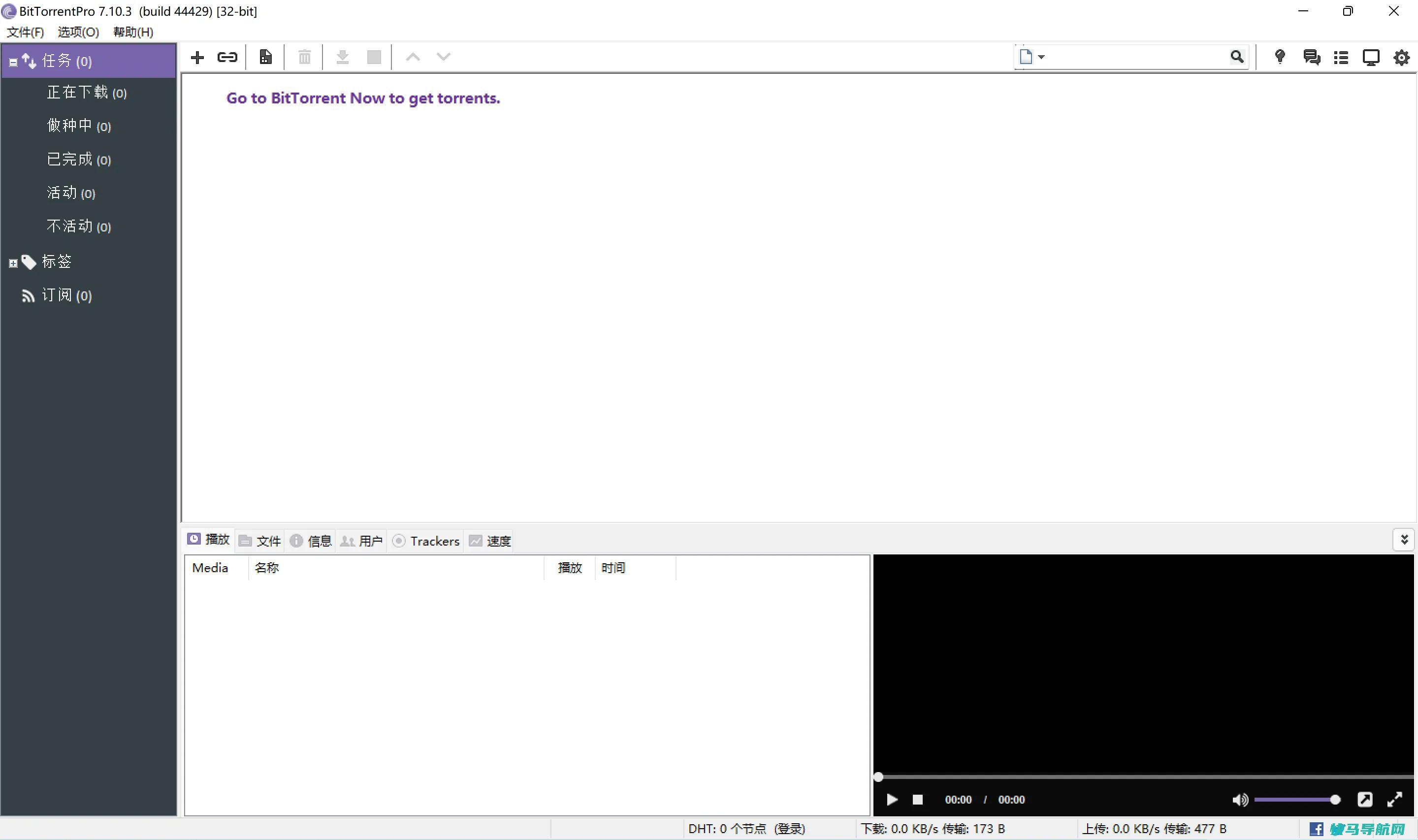This screenshot has height=840, width=1418.
Task: Open Preferences gear icon
Action: [1401, 57]
